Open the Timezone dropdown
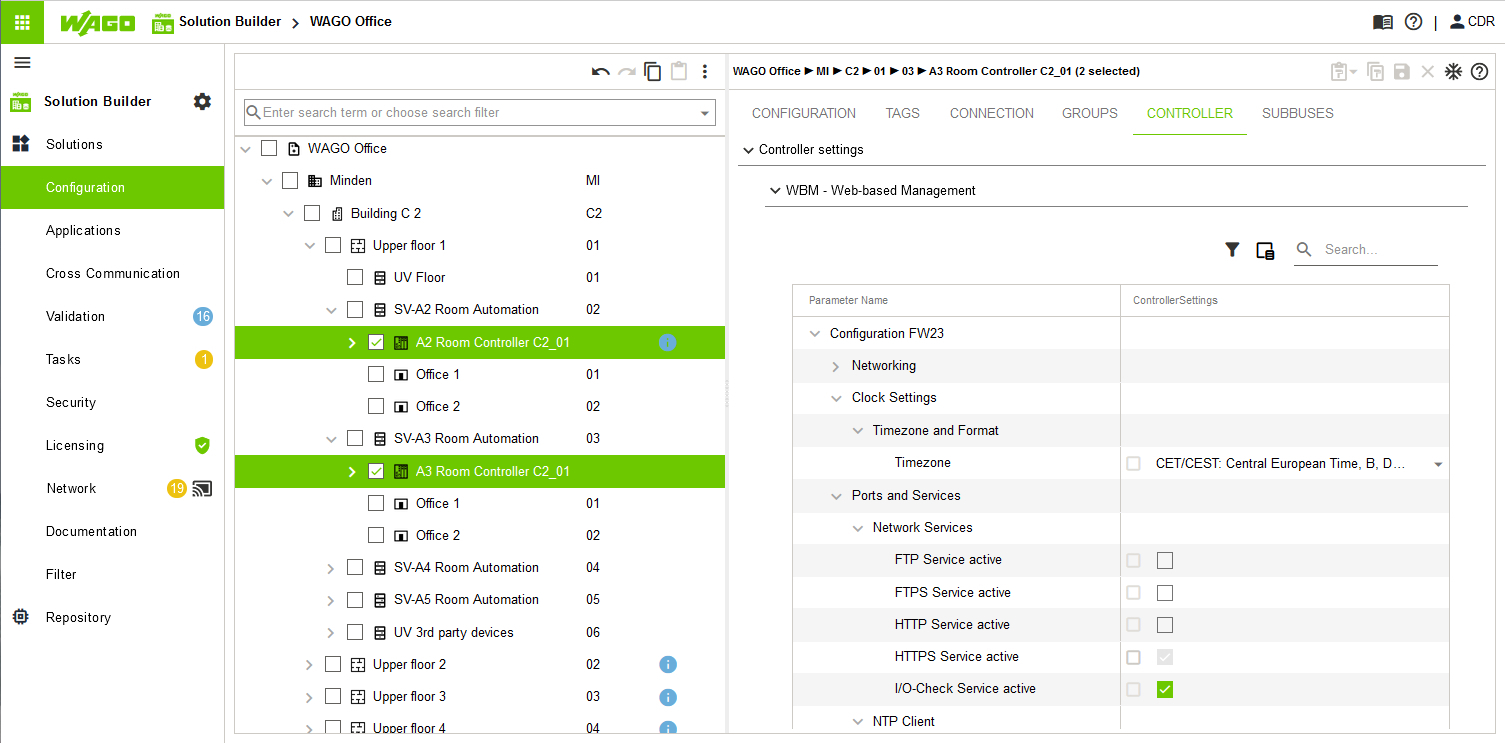 pyautogui.click(x=1438, y=464)
